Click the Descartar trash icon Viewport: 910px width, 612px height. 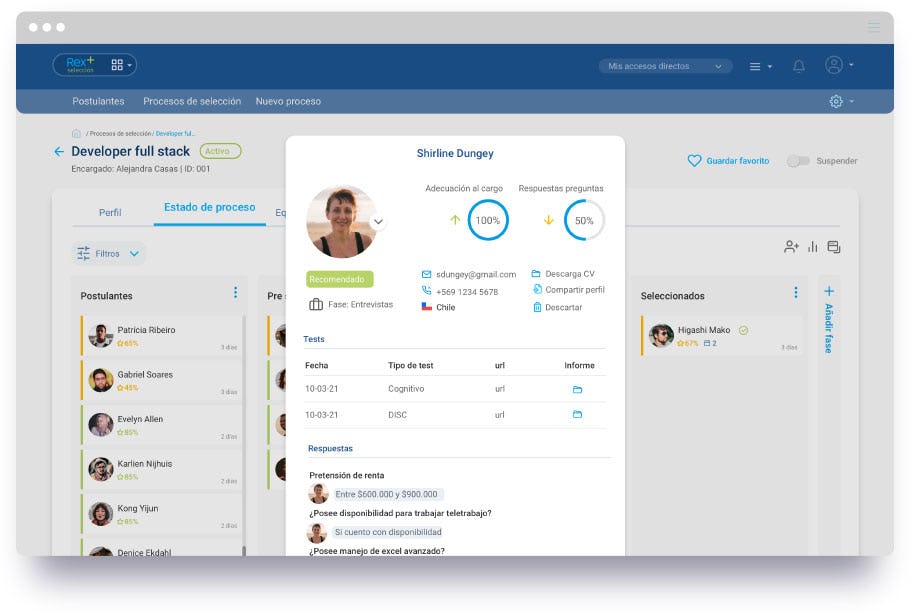(x=539, y=307)
